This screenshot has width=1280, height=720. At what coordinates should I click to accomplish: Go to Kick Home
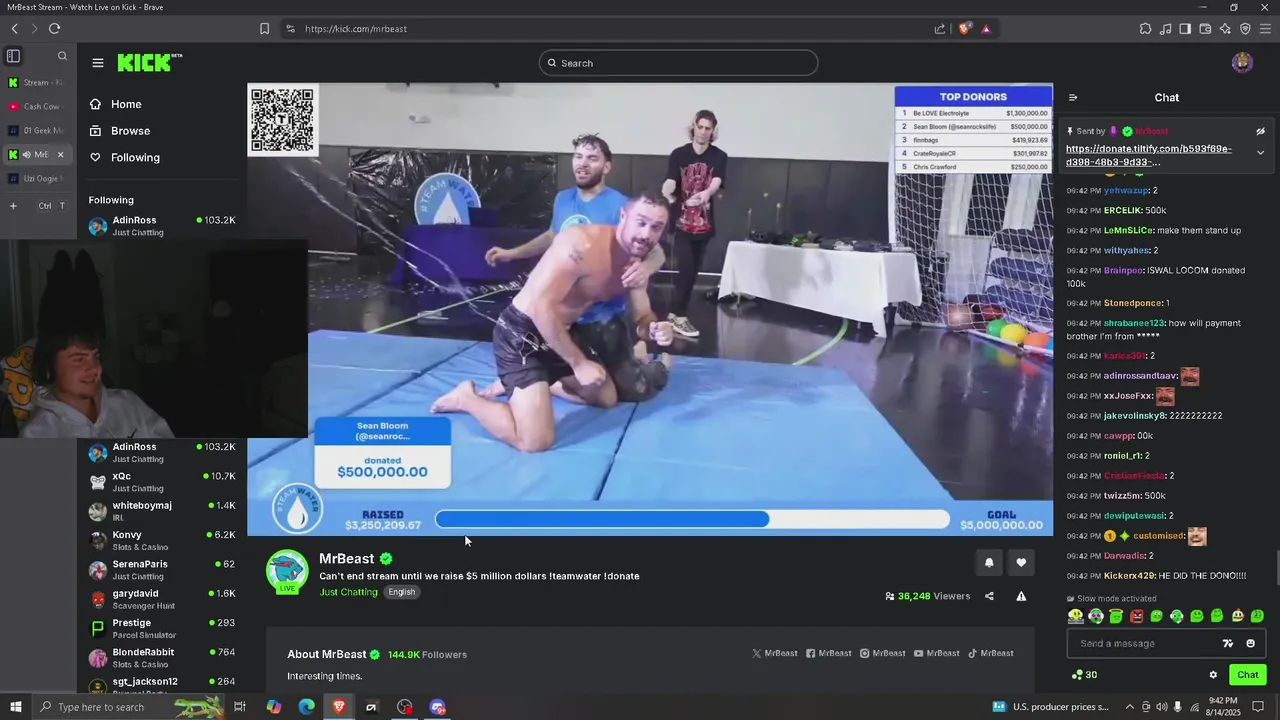[115, 104]
